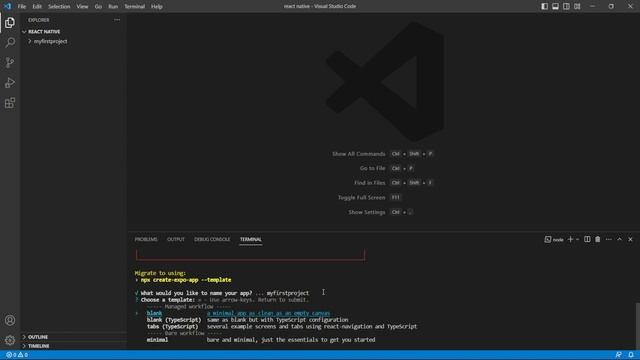Open the Run and Debug view
The width and height of the screenshot is (640, 360).
click(10, 83)
